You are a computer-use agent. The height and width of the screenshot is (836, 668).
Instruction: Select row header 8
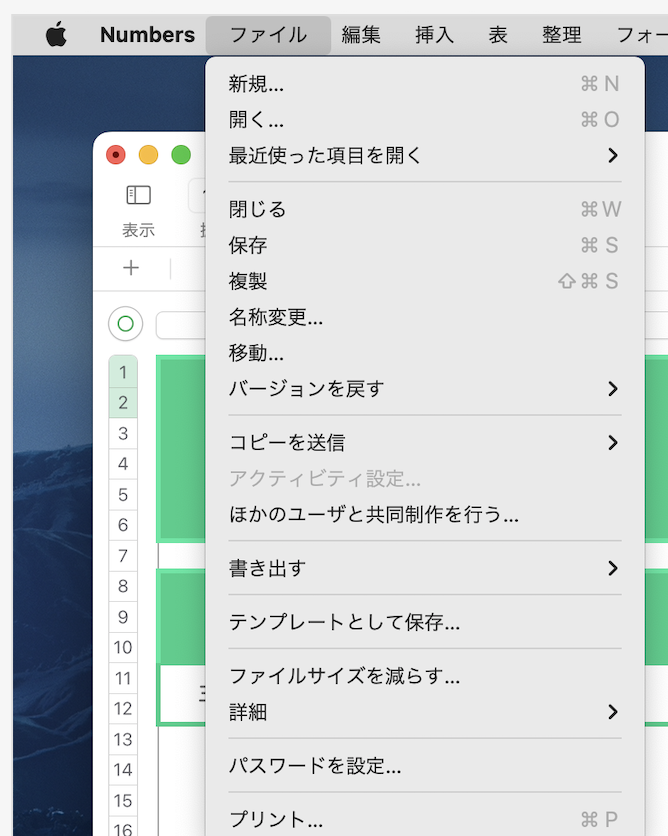pyautogui.click(x=123, y=586)
